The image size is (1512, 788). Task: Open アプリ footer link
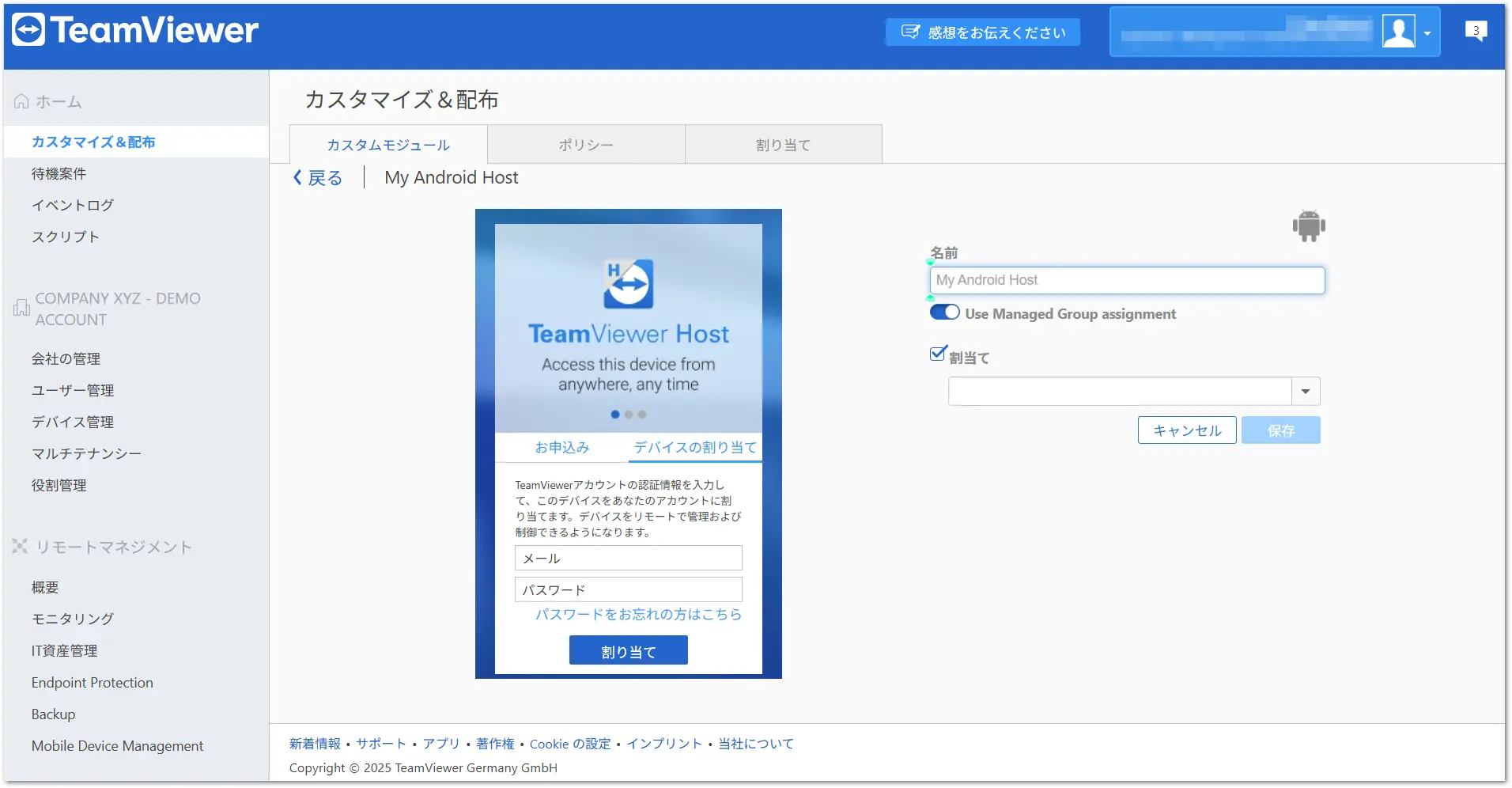pos(441,744)
